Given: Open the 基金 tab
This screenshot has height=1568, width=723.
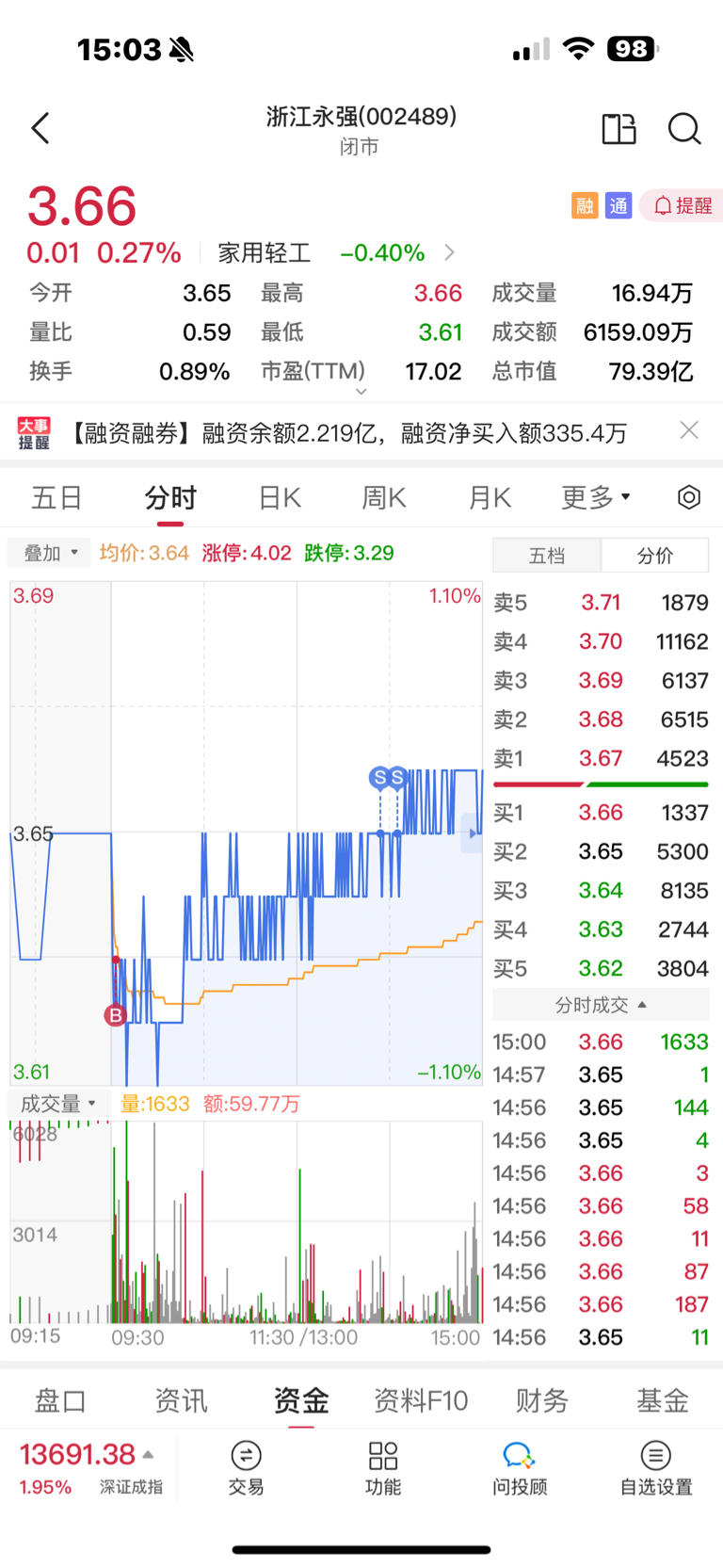Looking at the screenshot, I should pyautogui.click(x=663, y=1401).
